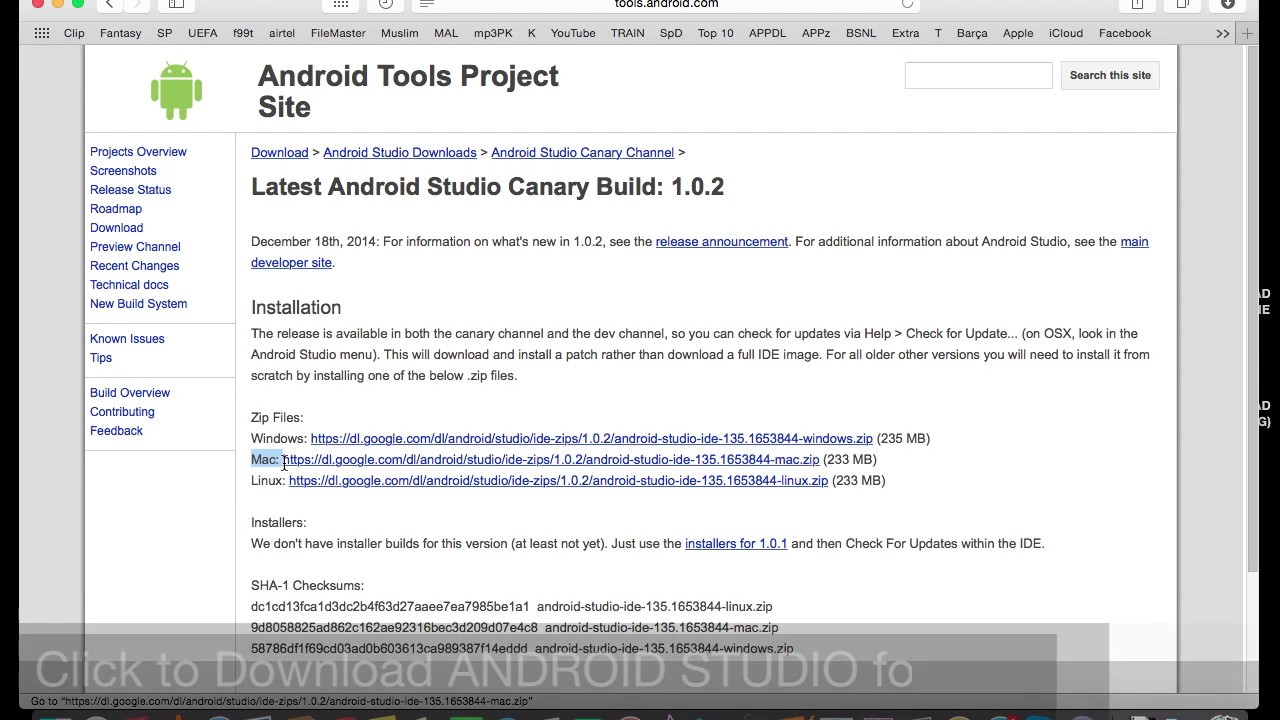The width and height of the screenshot is (1280, 720).
Task: Open Feedback in the sidebar
Action: (x=116, y=431)
